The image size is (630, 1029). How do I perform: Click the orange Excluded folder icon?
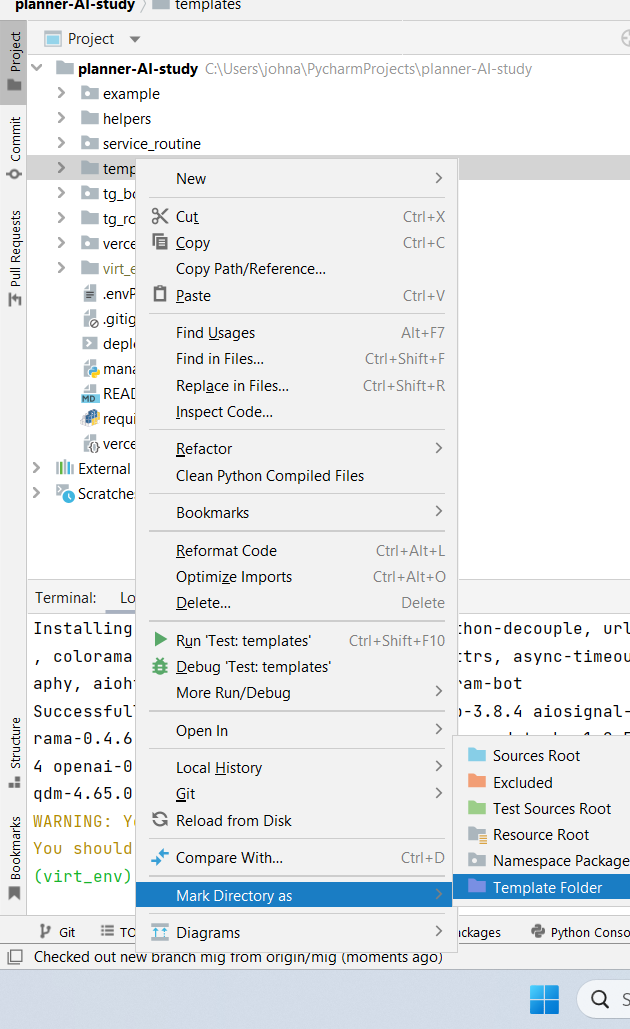coord(476,782)
